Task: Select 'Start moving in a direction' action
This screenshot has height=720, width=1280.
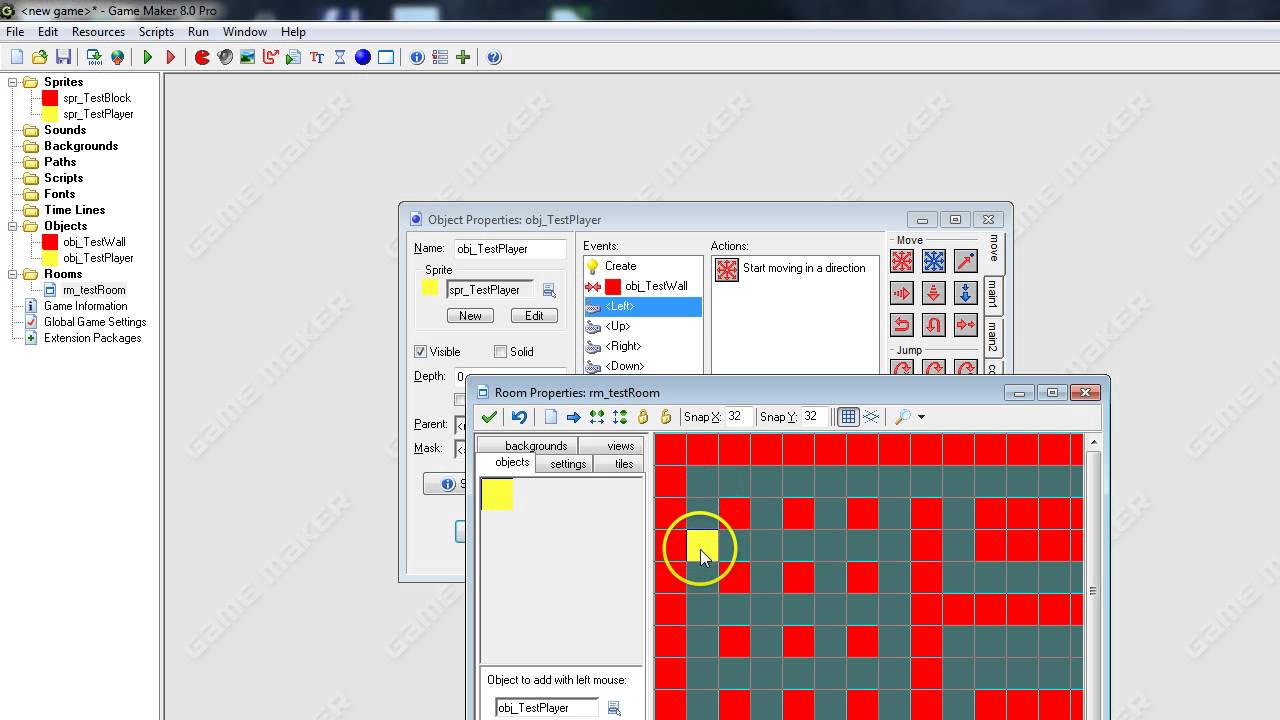Action: pyautogui.click(x=795, y=269)
